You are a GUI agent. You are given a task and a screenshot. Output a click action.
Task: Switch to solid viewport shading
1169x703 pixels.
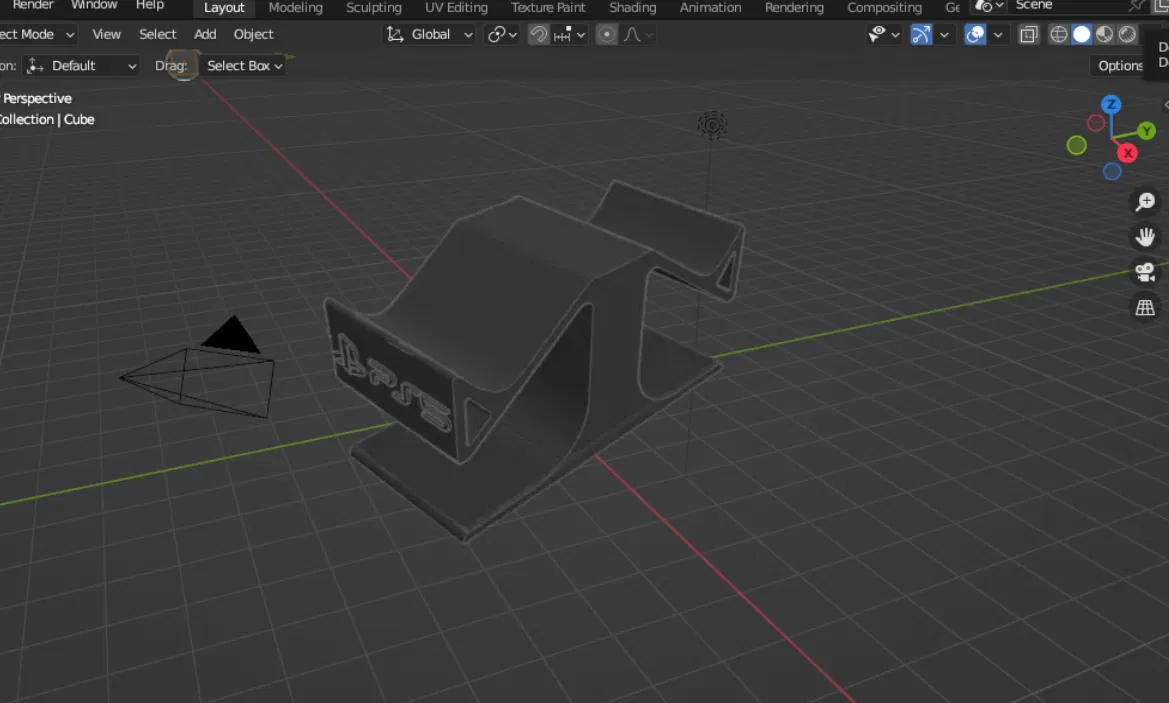[x=1082, y=34]
